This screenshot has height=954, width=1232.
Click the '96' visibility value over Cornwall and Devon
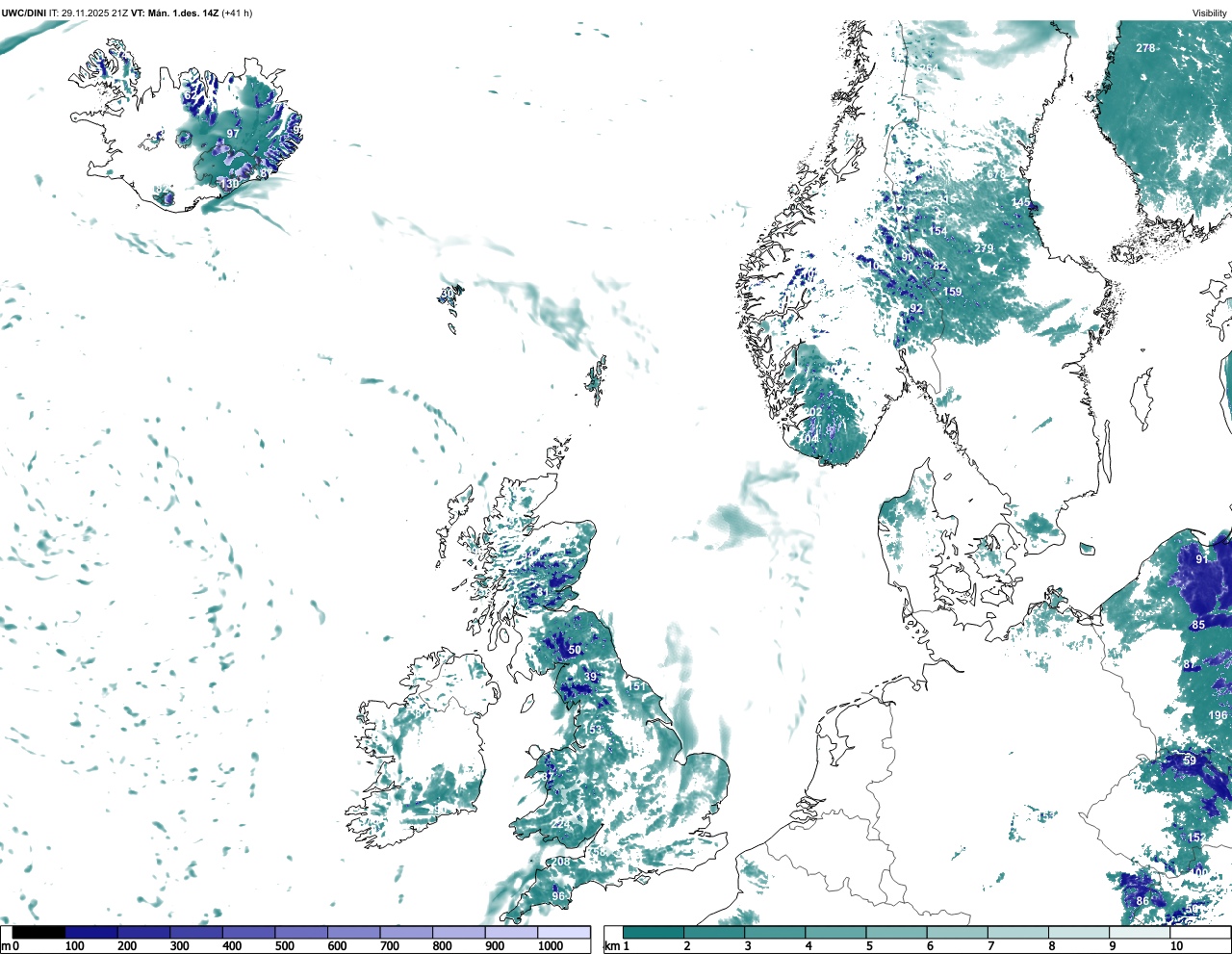[x=558, y=896]
